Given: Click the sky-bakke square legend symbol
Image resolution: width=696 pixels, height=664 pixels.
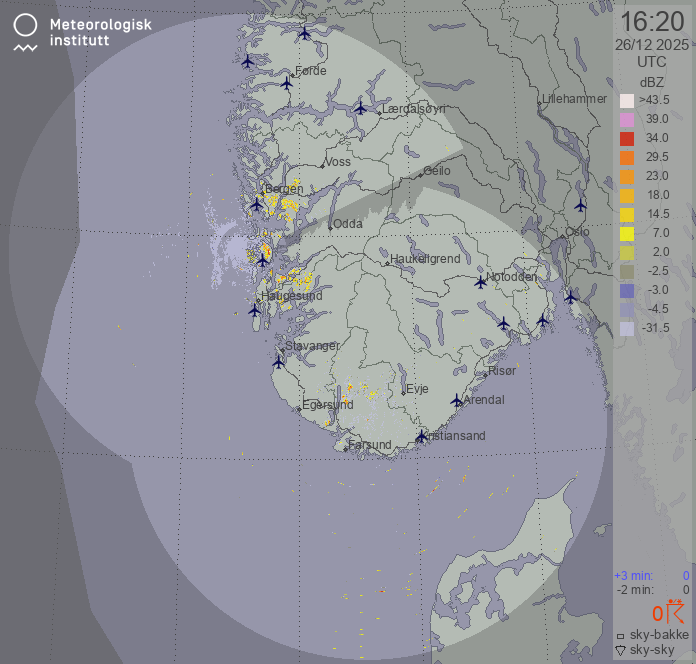Looking at the screenshot, I should click(x=620, y=636).
